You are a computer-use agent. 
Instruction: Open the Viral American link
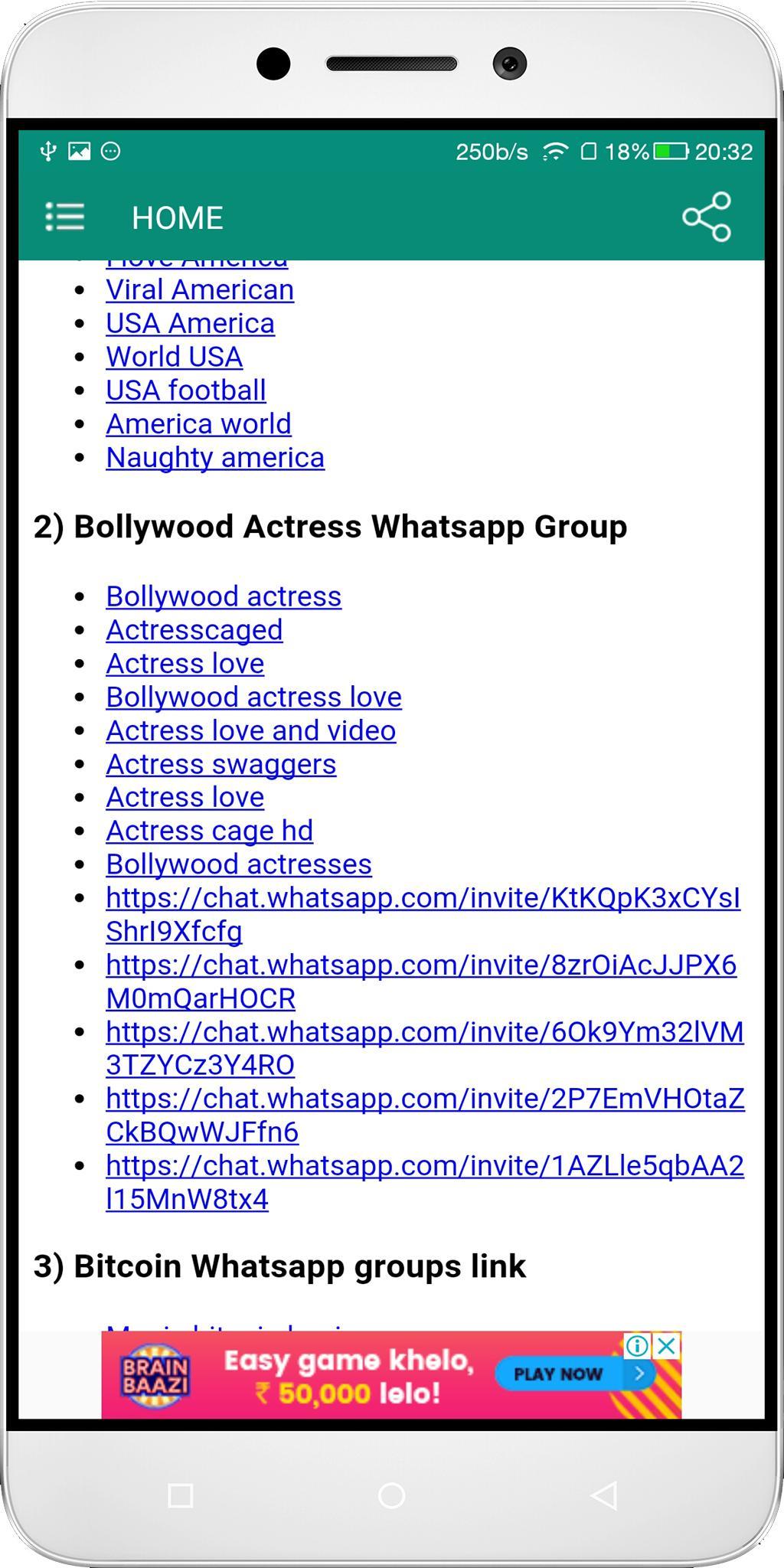(x=200, y=290)
